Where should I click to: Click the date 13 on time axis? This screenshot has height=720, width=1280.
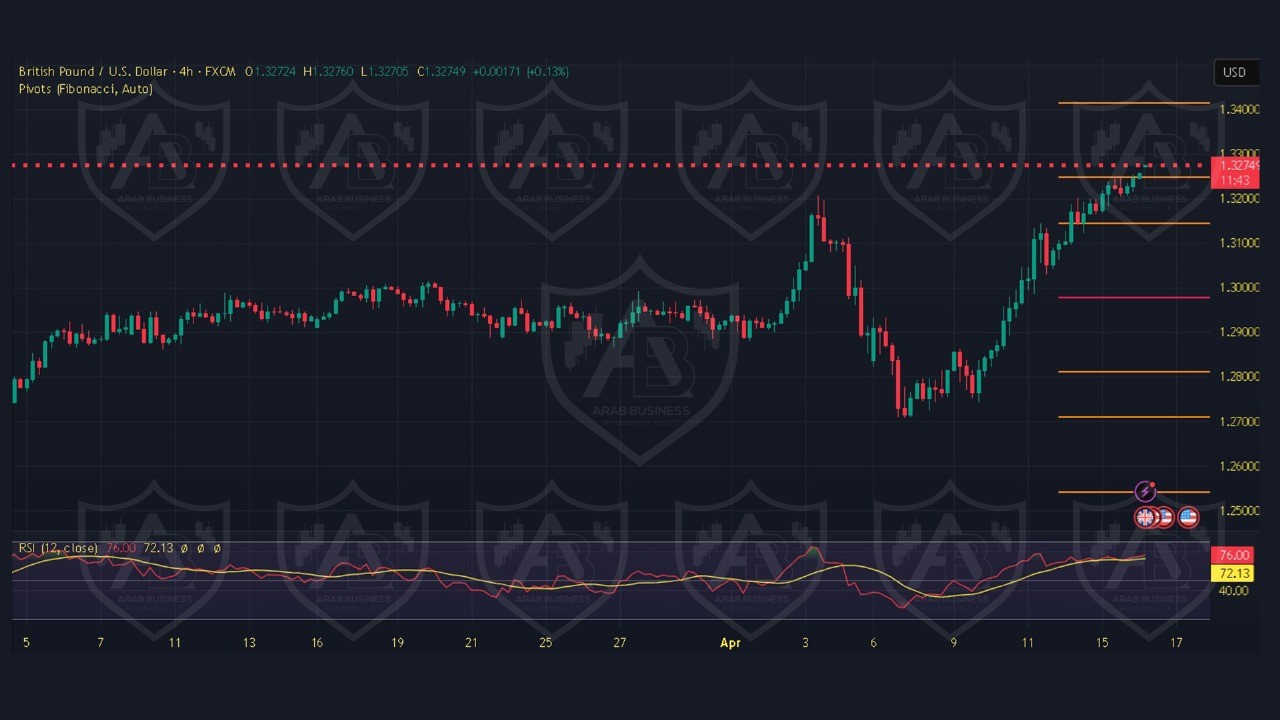[248, 643]
